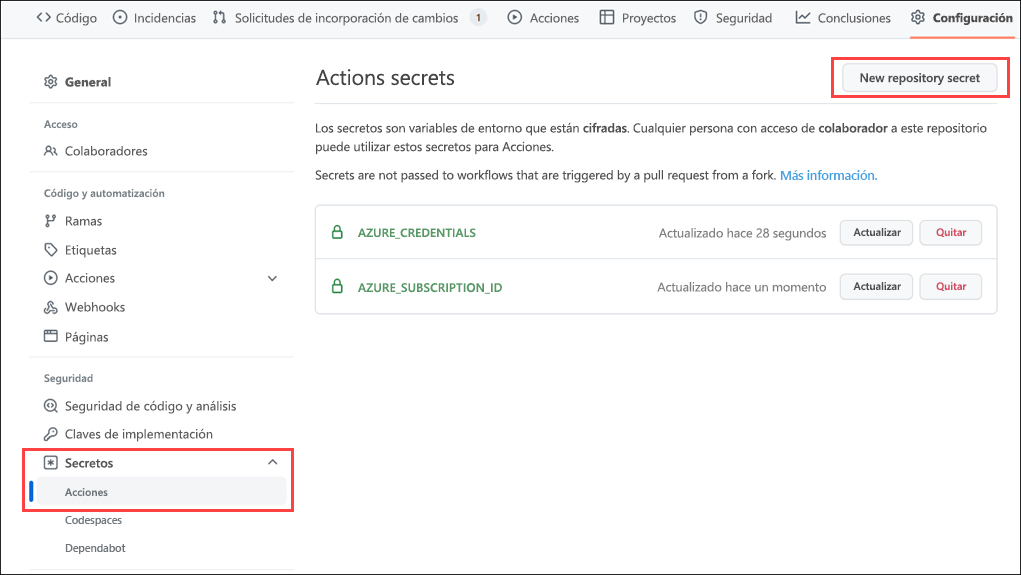Click the Conclusiones graph icon

coord(803,18)
